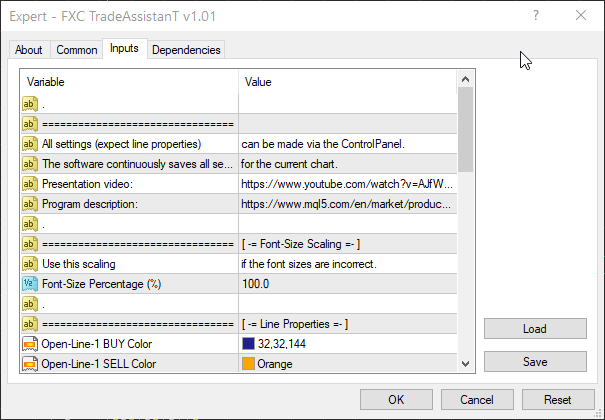Click the Reset button

point(559,399)
